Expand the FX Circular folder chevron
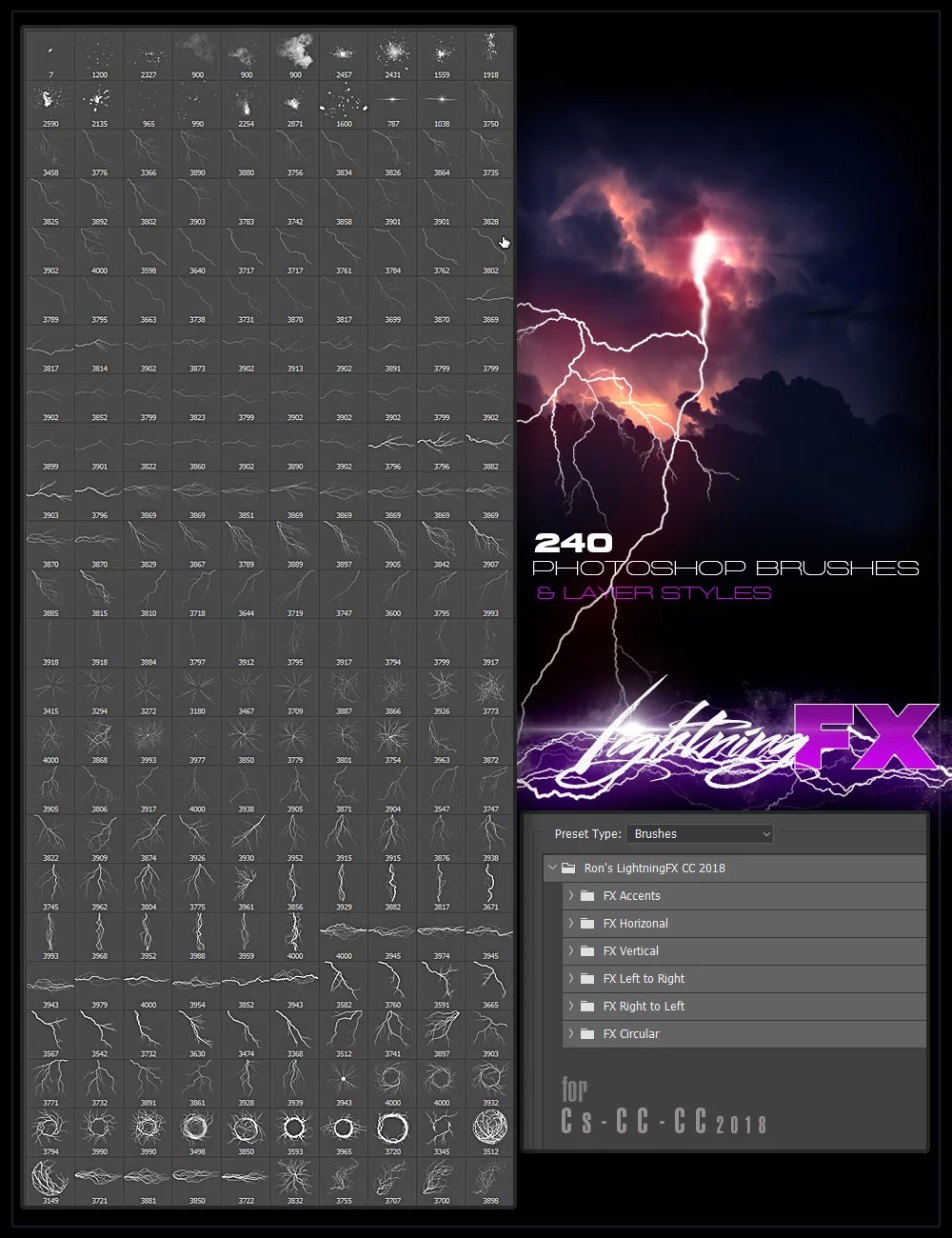The height and width of the screenshot is (1238, 952). (571, 1034)
